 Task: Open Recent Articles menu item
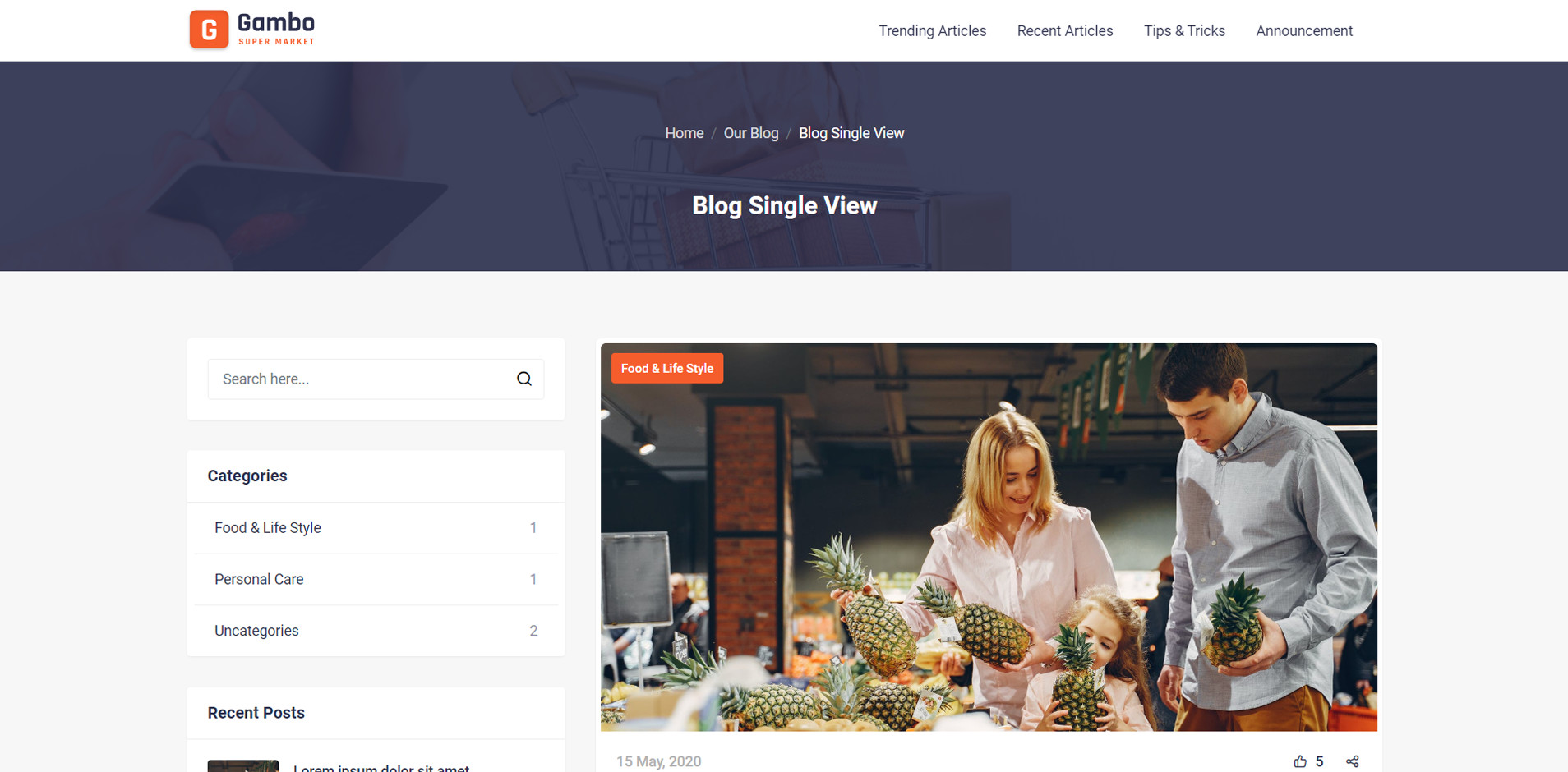tap(1065, 30)
